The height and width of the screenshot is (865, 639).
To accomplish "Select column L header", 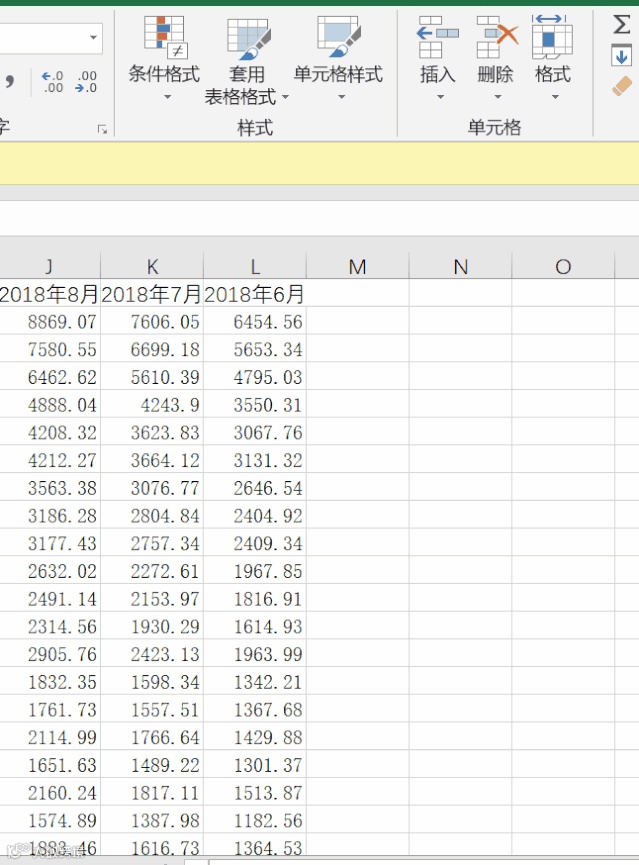I will [255, 266].
